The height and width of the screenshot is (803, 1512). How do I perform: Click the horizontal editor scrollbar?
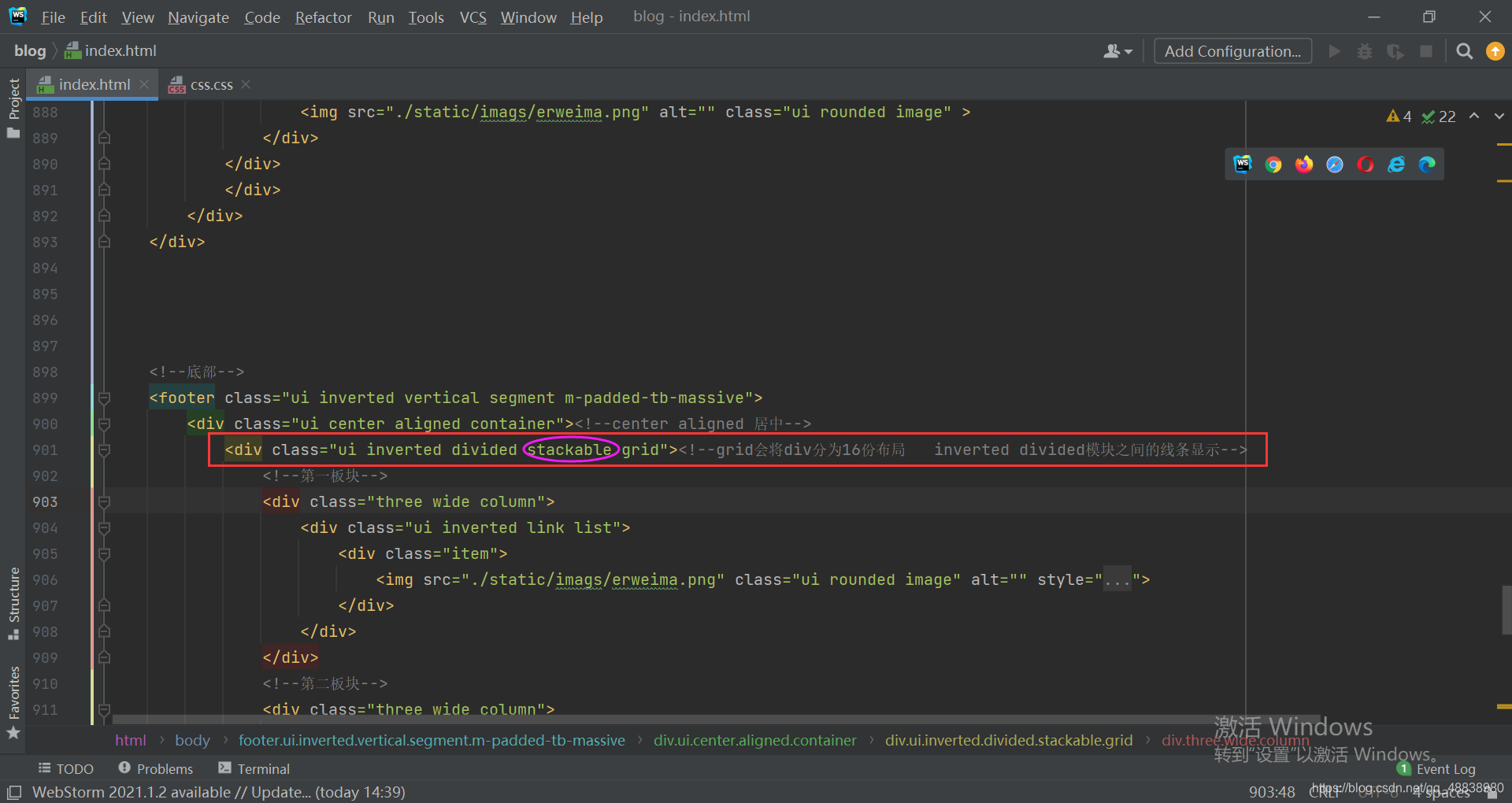[630, 719]
